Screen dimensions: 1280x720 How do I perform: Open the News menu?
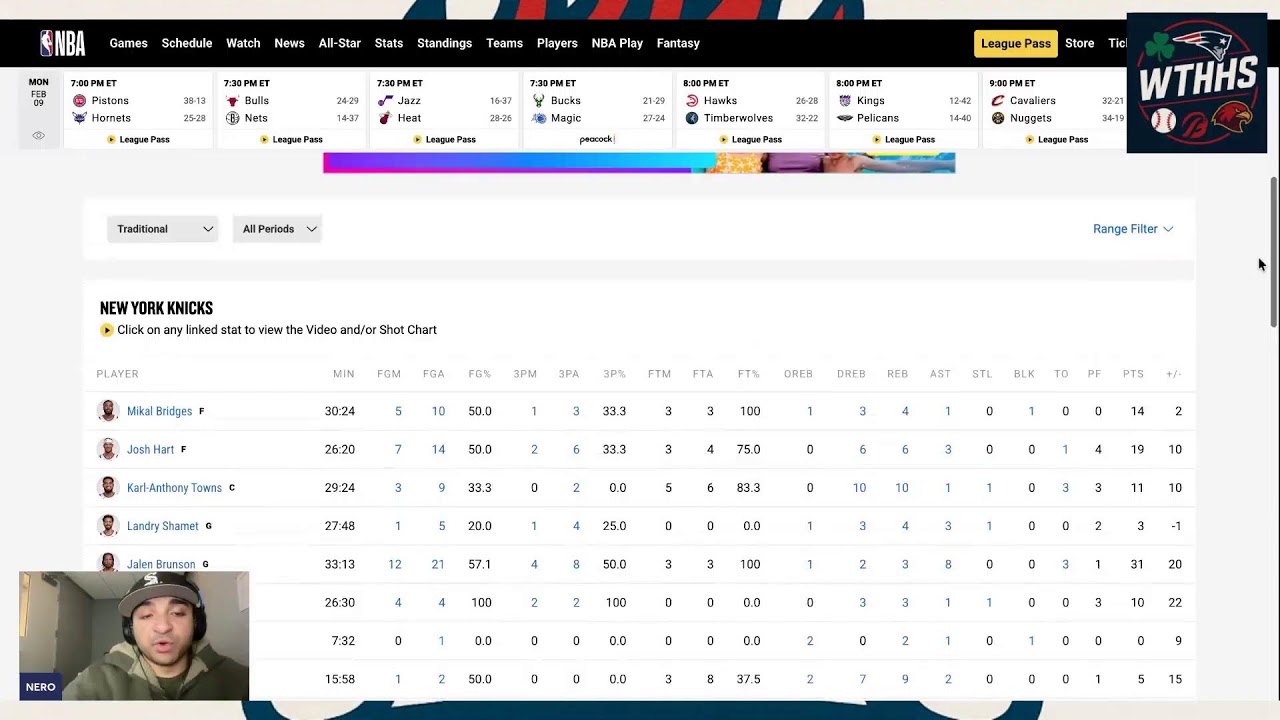tap(289, 43)
